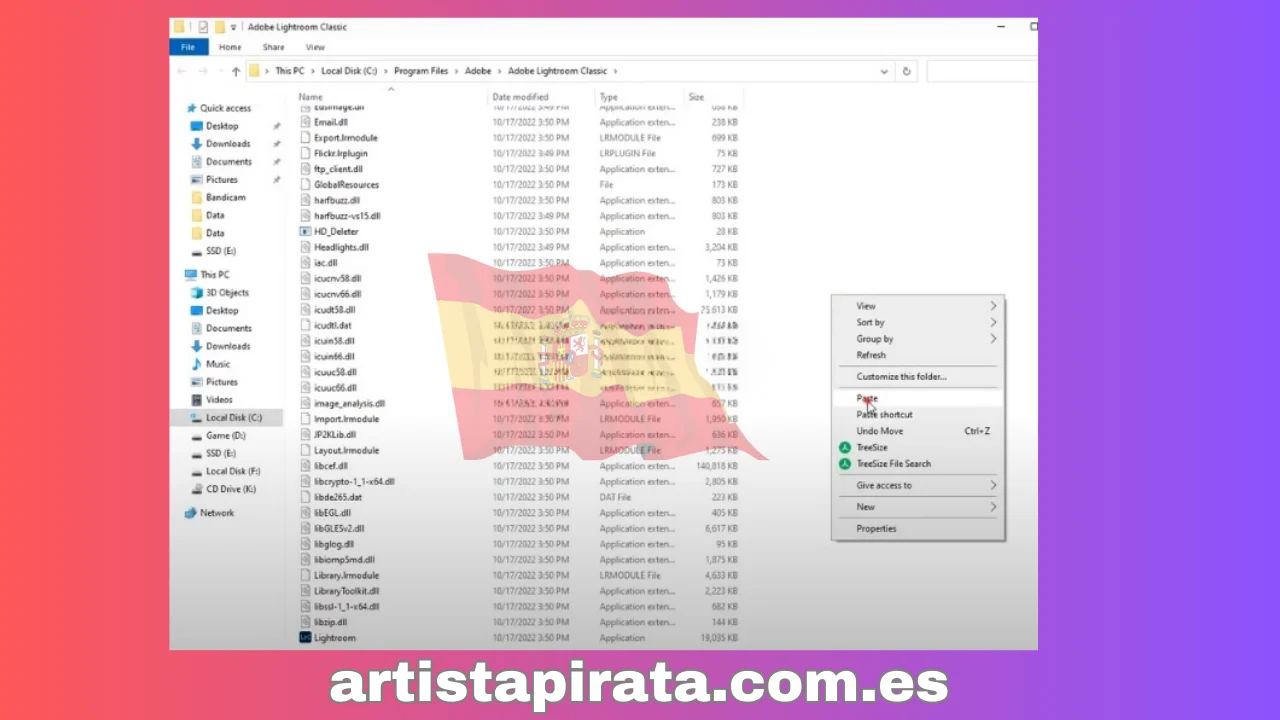Choose Paste shortcut from context menu

point(918,414)
